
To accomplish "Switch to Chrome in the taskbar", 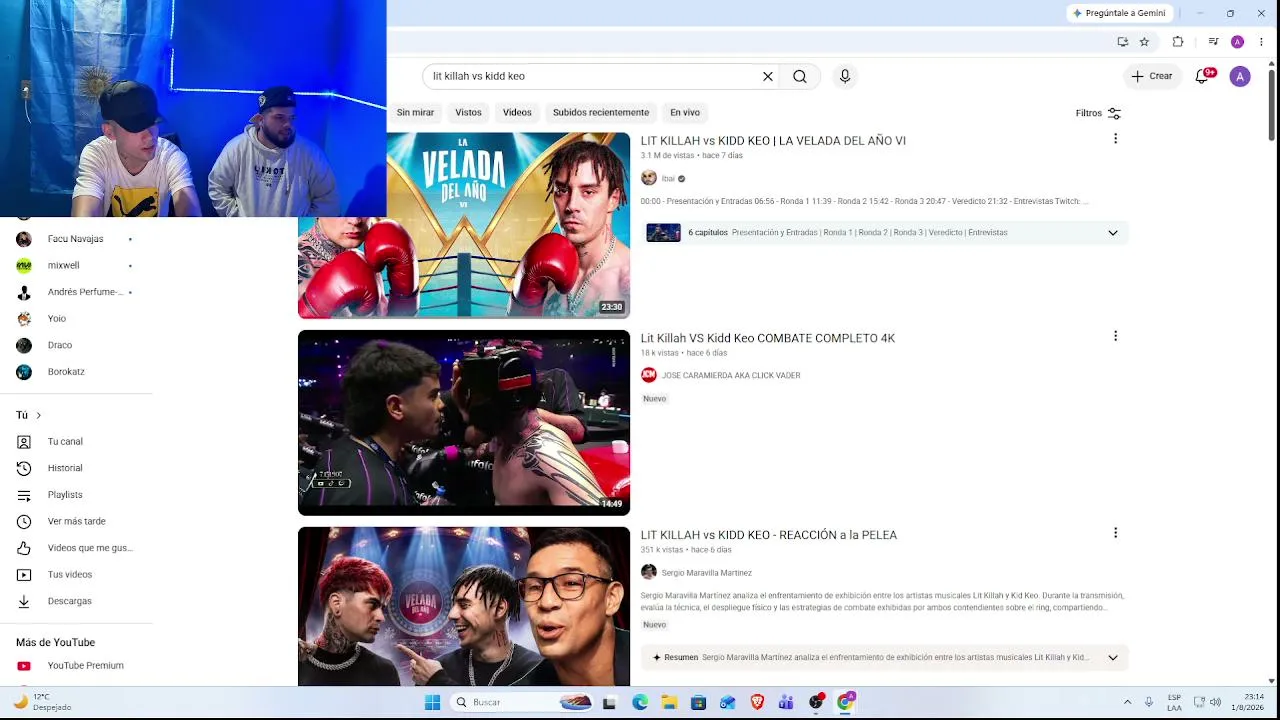I will click(x=845, y=702).
